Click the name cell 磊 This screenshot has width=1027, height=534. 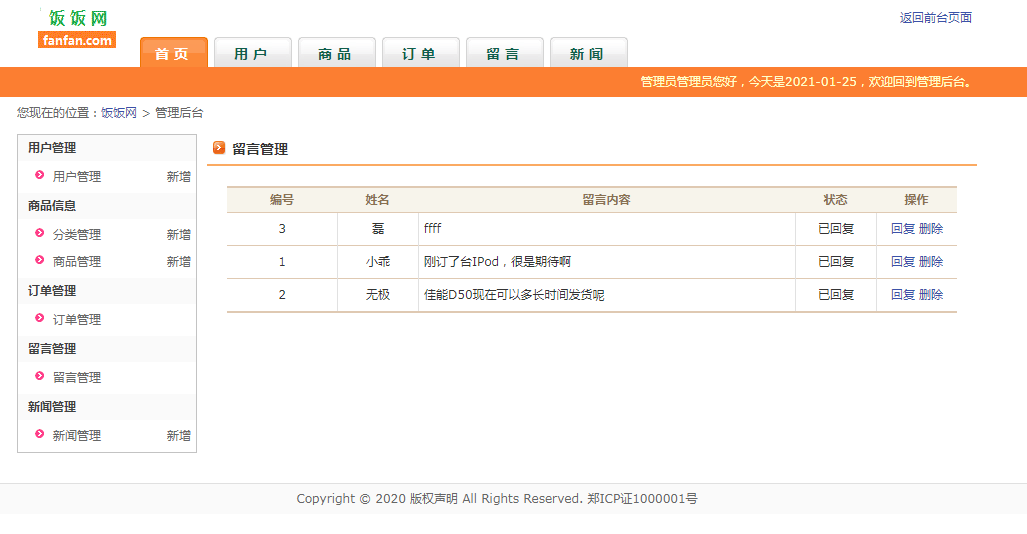(x=378, y=229)
